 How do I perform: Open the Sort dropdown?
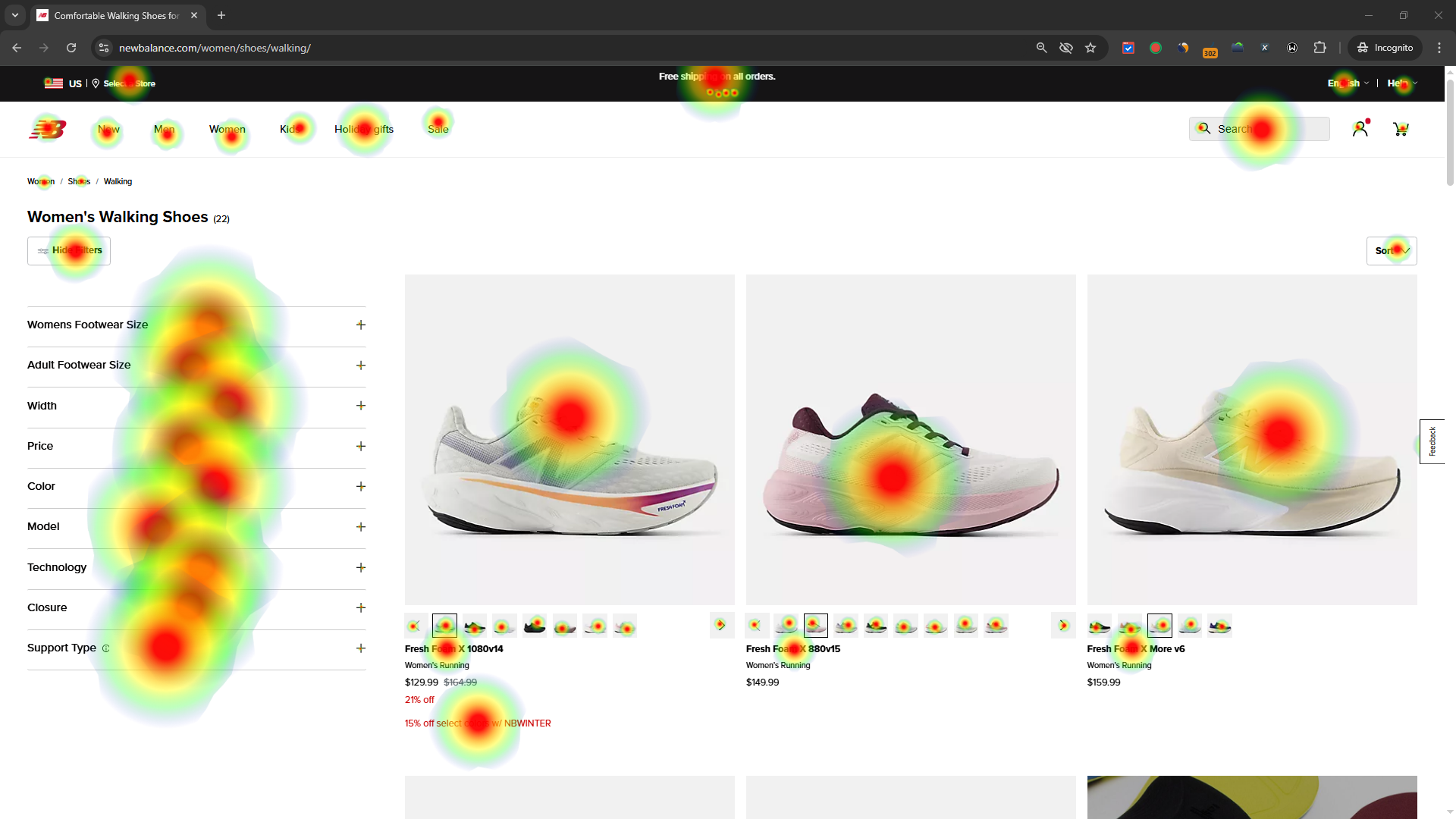(x=1392, y=251)
